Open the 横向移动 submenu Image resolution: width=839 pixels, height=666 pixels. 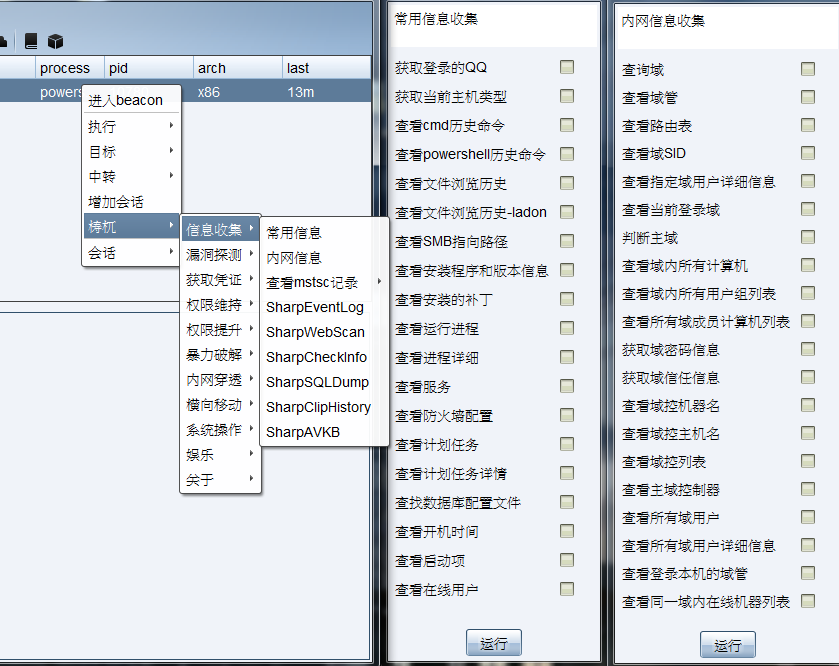[220, 405]
